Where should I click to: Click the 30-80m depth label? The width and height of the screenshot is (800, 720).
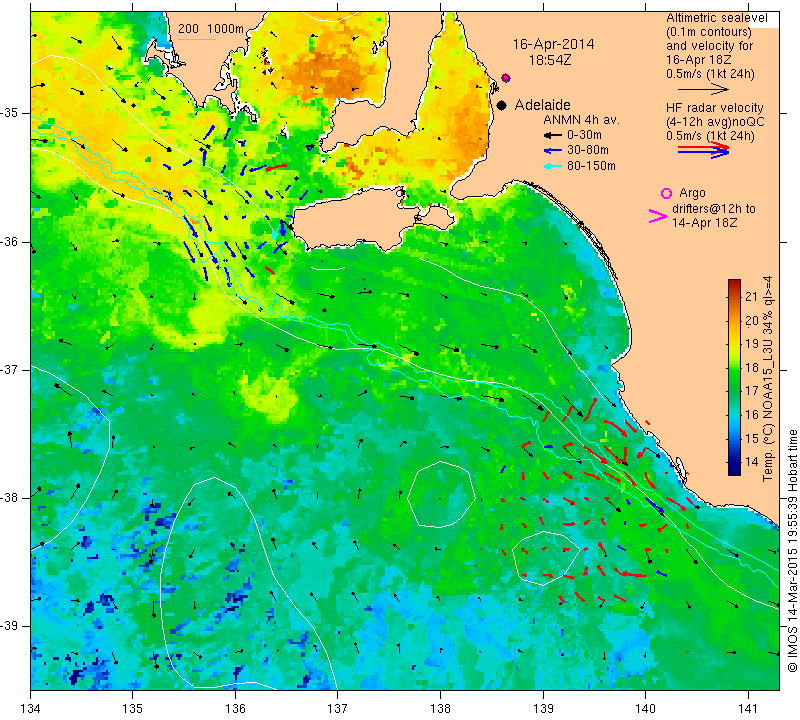[588, 150]
